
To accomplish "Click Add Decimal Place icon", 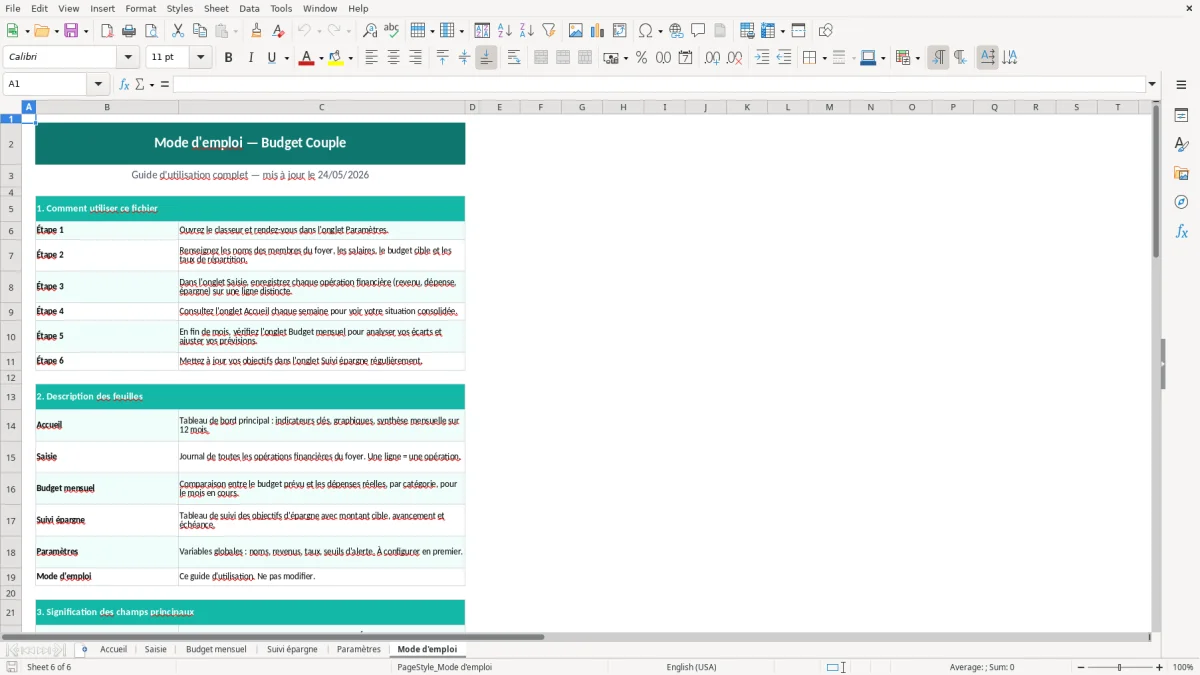I will click(x=712, y=58).
